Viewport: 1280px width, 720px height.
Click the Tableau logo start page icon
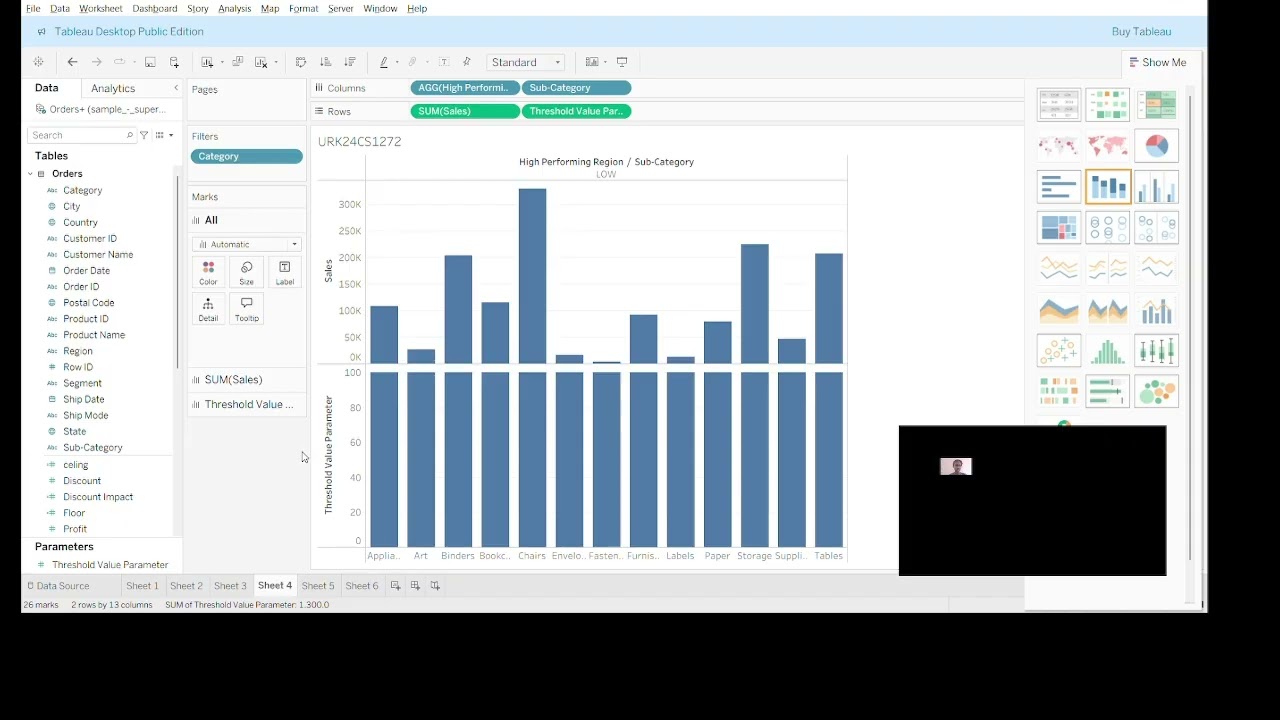[39, 62]
